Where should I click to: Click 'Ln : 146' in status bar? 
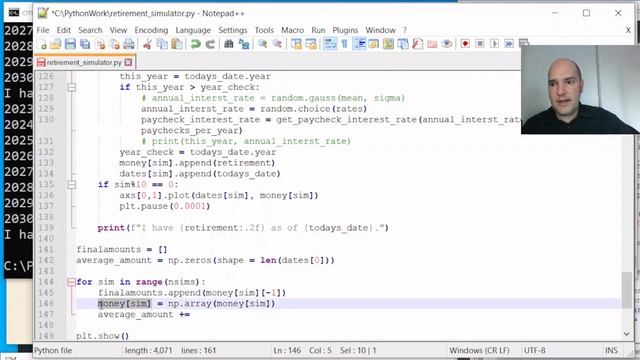(x=287, y=351)
